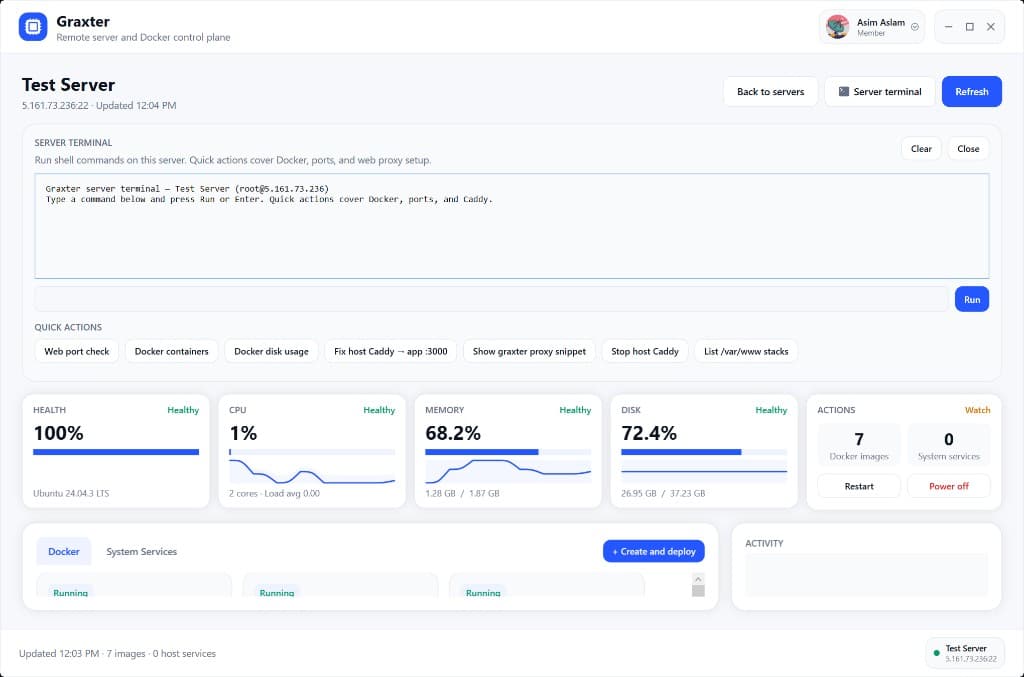Run the Docker disk usage quick action
The height and width of the screenshot is (677, 1024).
point(271,351)
